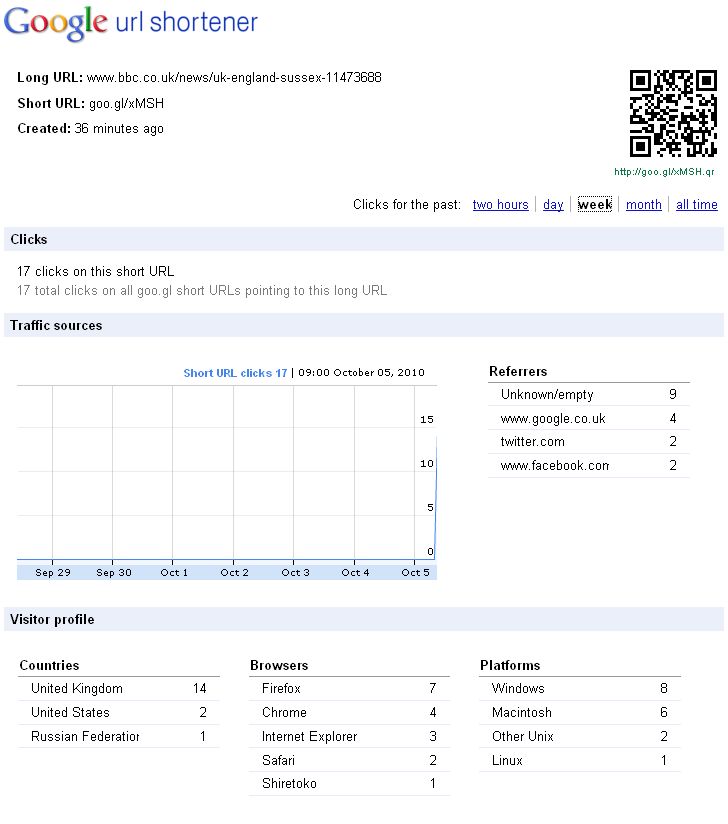Viewport: 728px width, 824px height.
Task: Click the Oct 2 label on chart axis
Action: click(234, 573)
